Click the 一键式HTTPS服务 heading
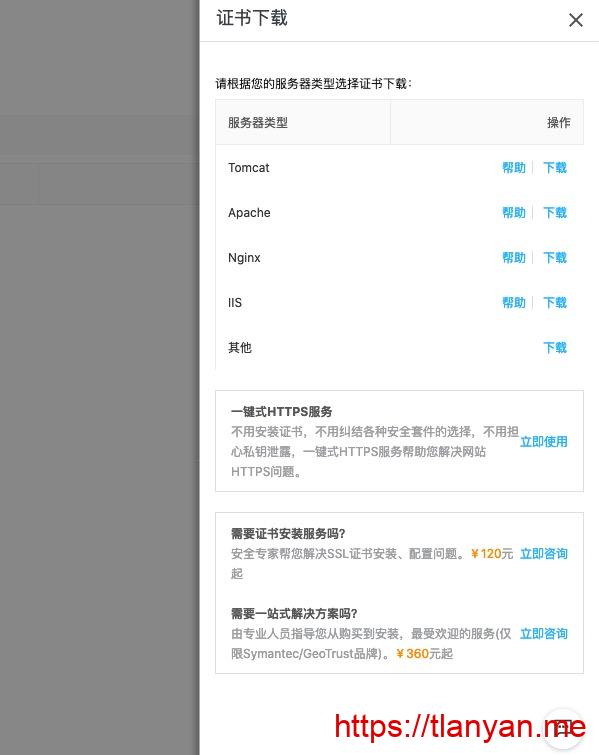Viewport: 599px width, 755px height. pyautogui.click(x=282, y=412)
